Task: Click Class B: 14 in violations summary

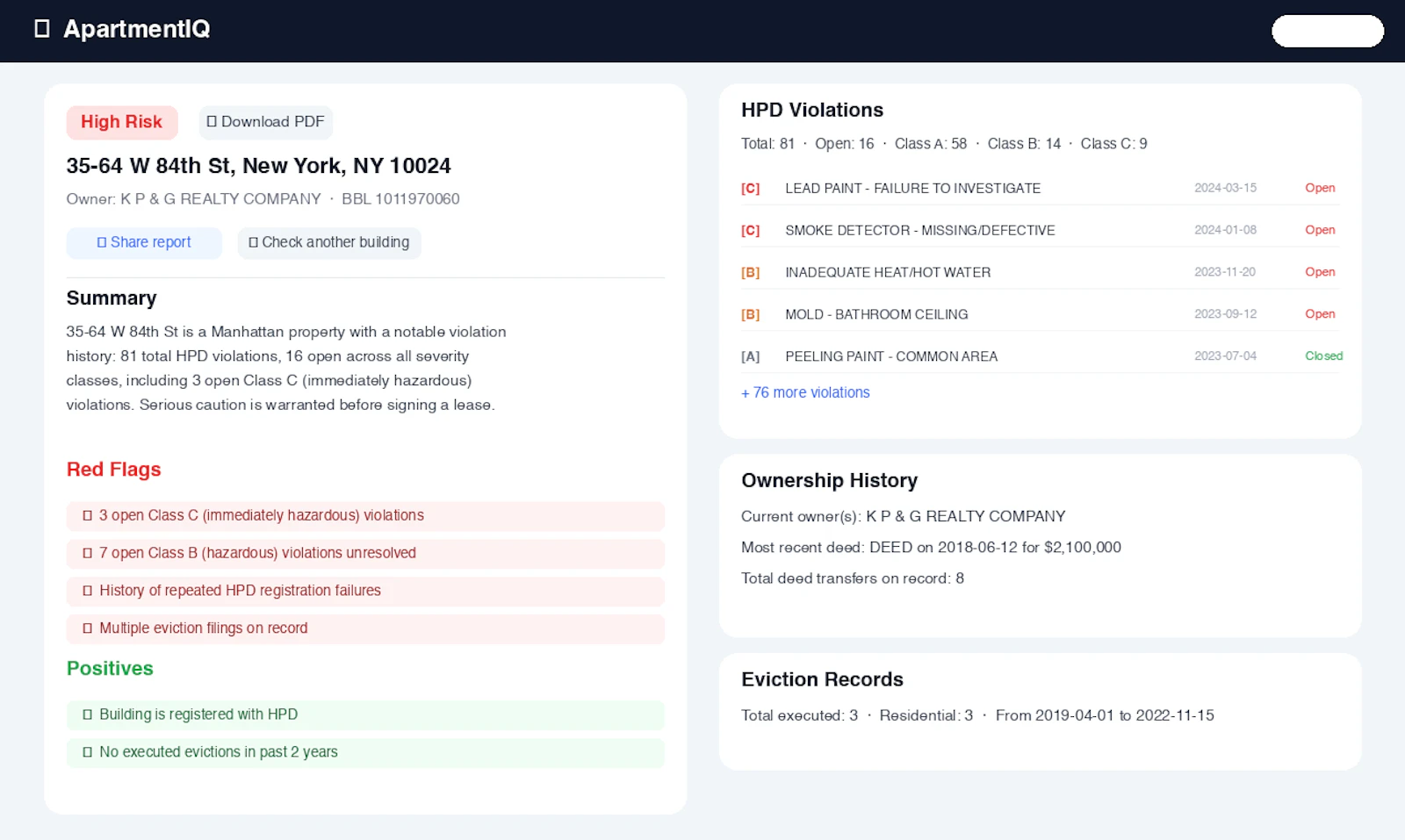Action: pyautogui.click(x=1024, y=144)
